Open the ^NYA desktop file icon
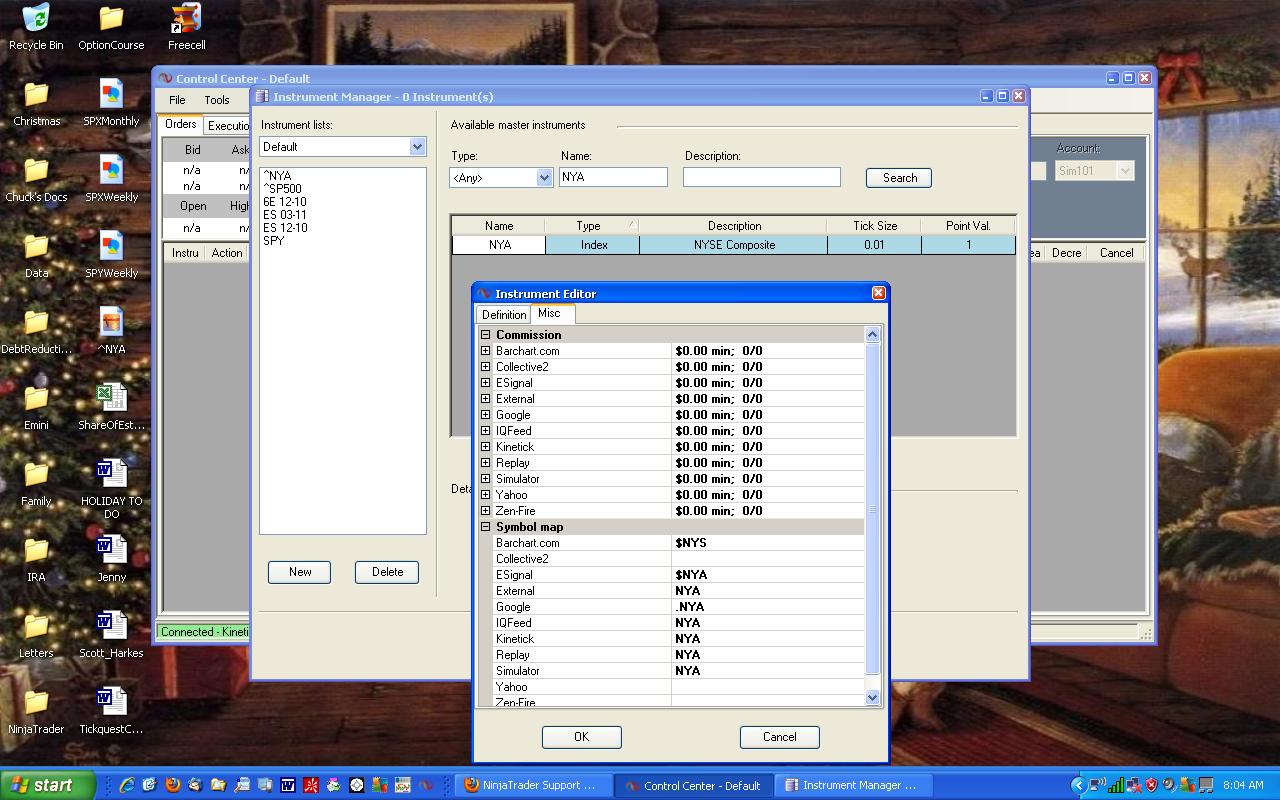The image size is (1280, 800). (x=111, y=323)
